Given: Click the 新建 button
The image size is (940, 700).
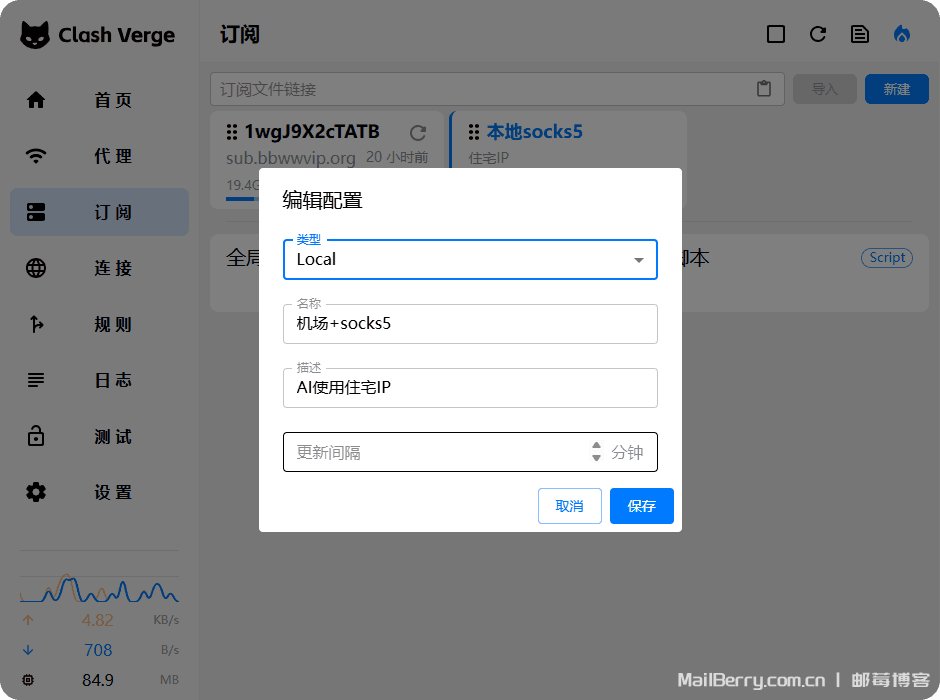Looking at the screenshot, I should 896,89.
